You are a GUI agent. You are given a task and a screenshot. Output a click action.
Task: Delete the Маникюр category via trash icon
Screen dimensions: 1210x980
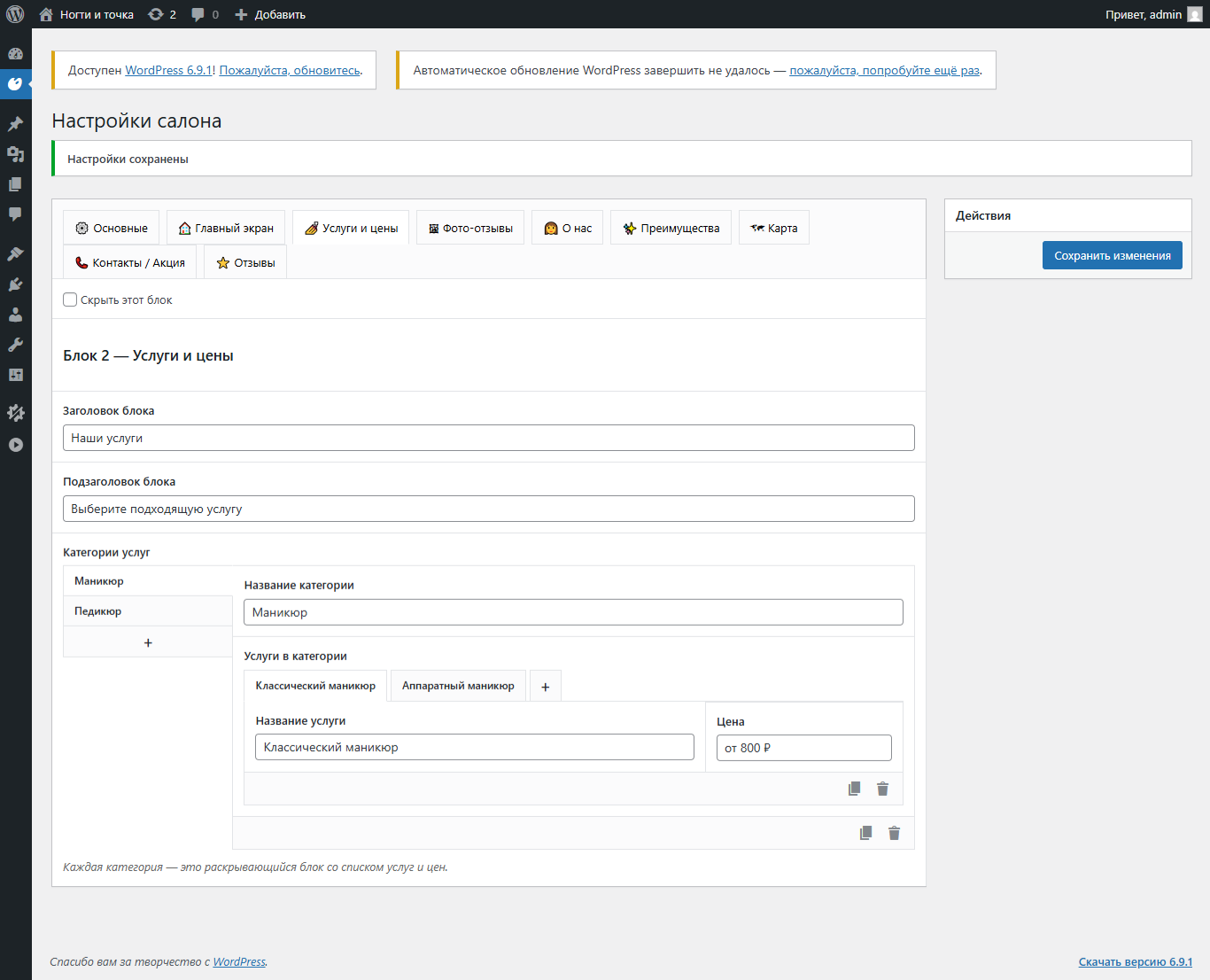click(894, 833)
